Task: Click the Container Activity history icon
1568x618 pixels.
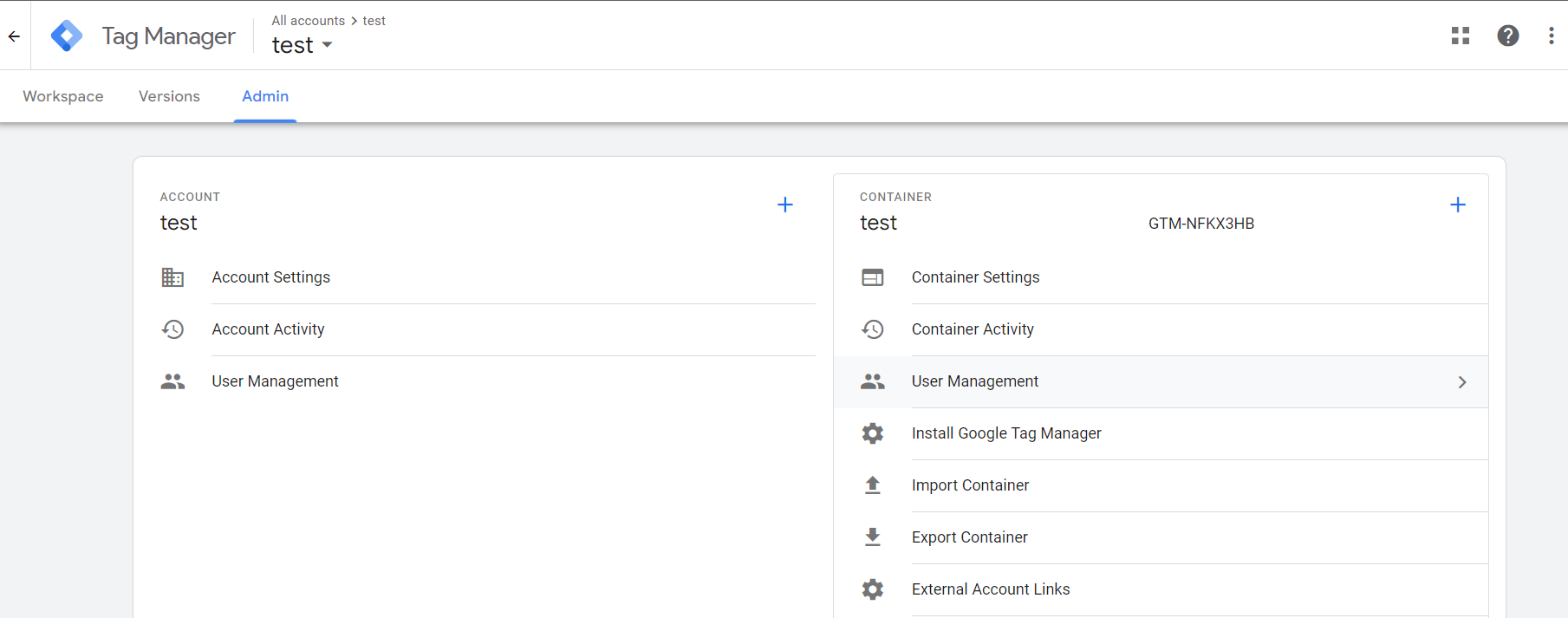Action: [873, 329]
